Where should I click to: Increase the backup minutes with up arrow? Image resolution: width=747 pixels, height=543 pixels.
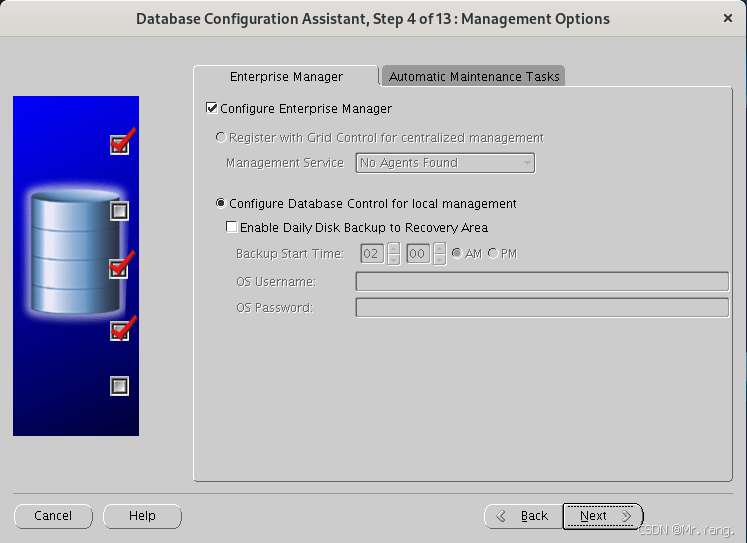point(440,248)
